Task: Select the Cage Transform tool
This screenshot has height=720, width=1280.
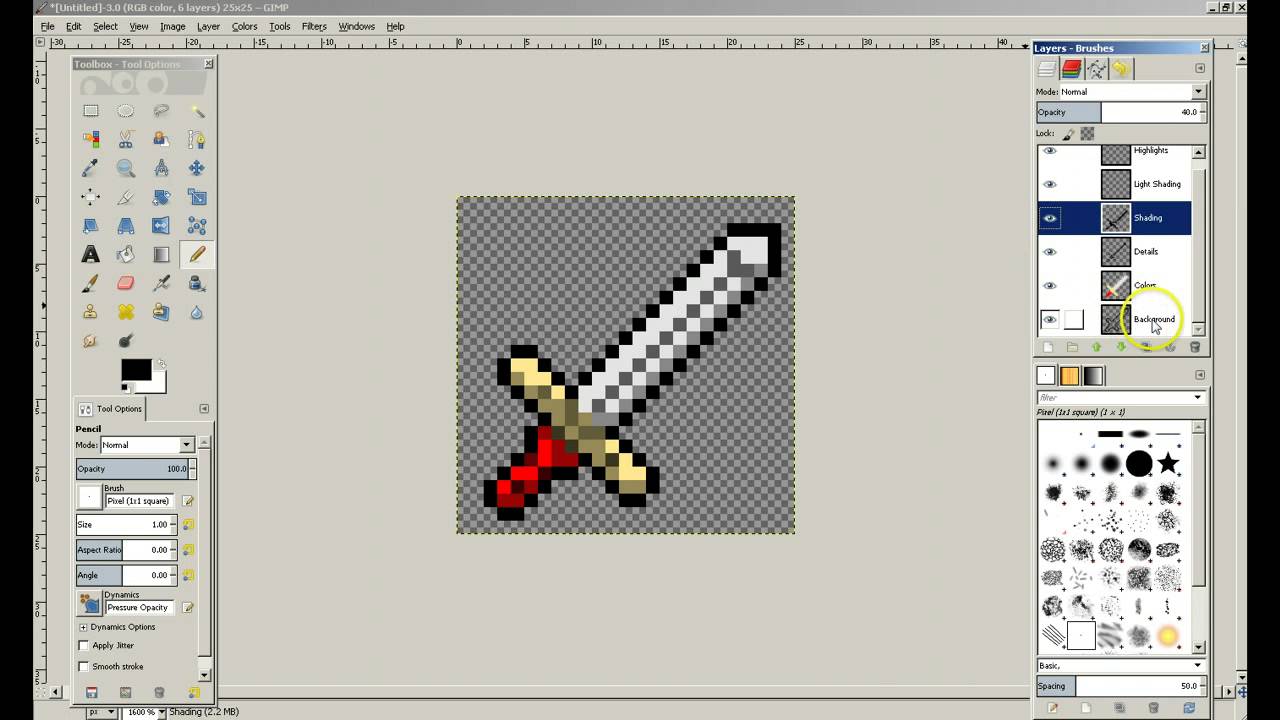Action: point(197,226)
